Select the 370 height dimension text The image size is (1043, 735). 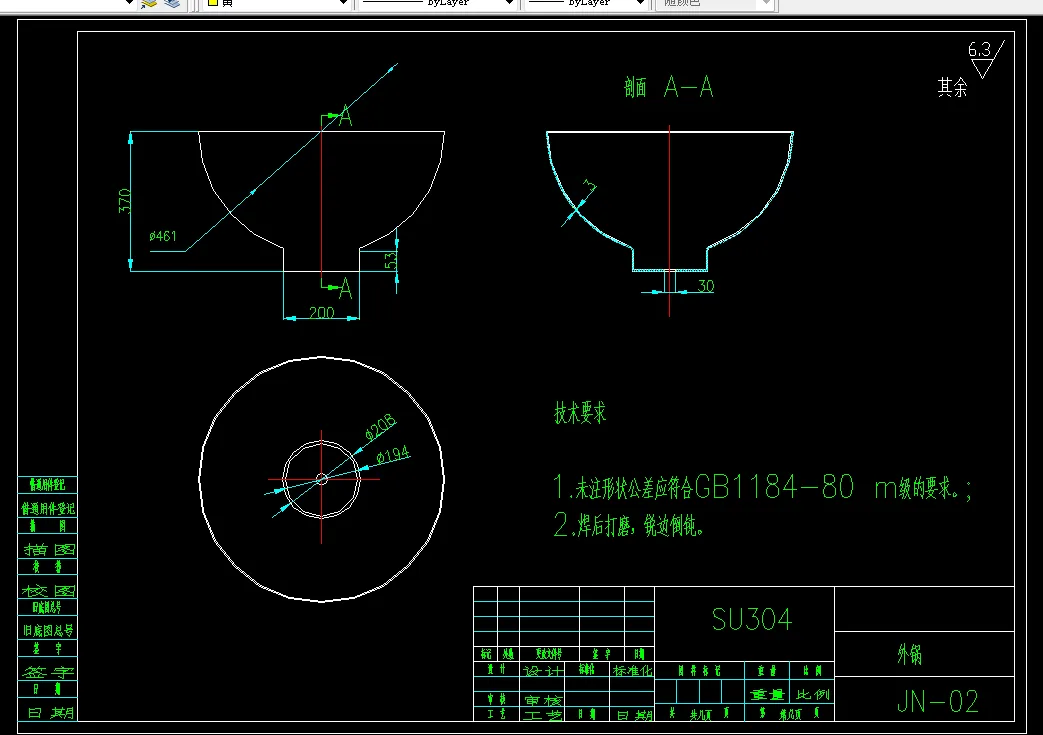coord(124,201)
